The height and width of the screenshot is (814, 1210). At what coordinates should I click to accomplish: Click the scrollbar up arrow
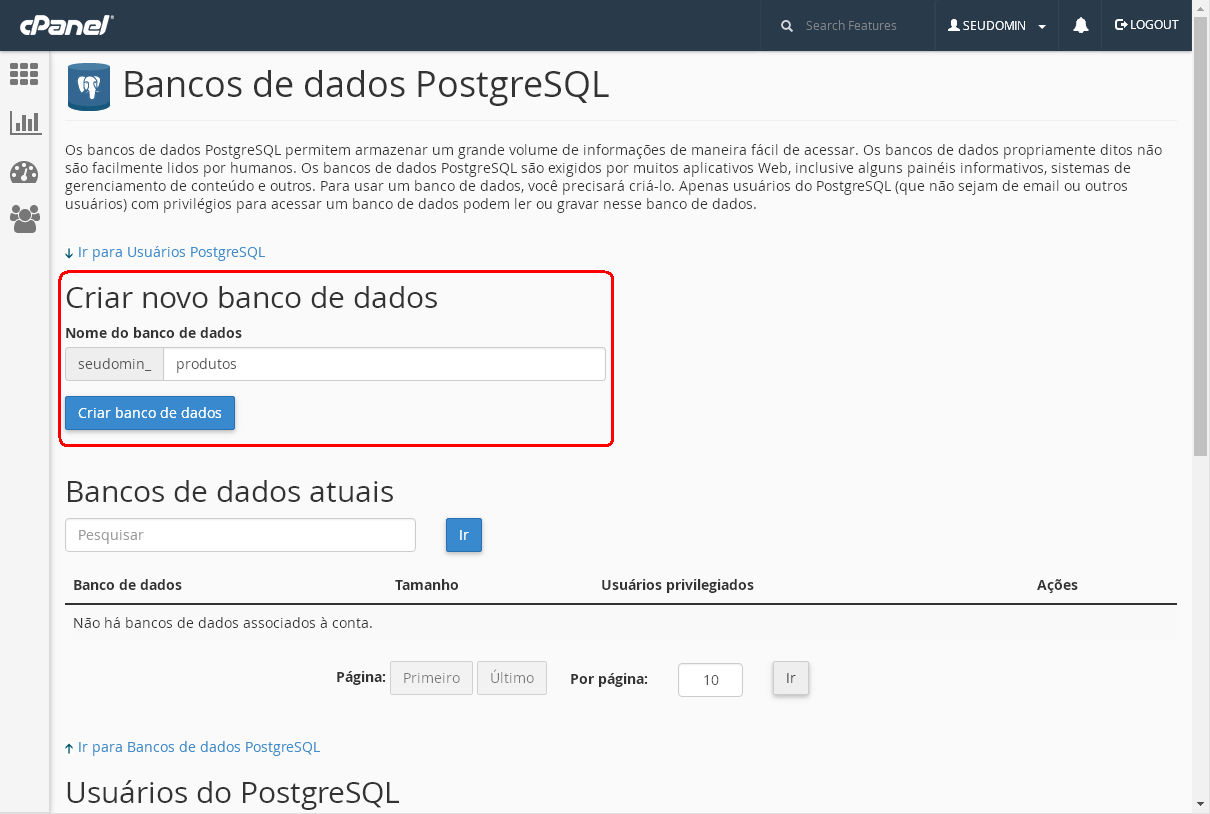click(x=1201, y=8)
